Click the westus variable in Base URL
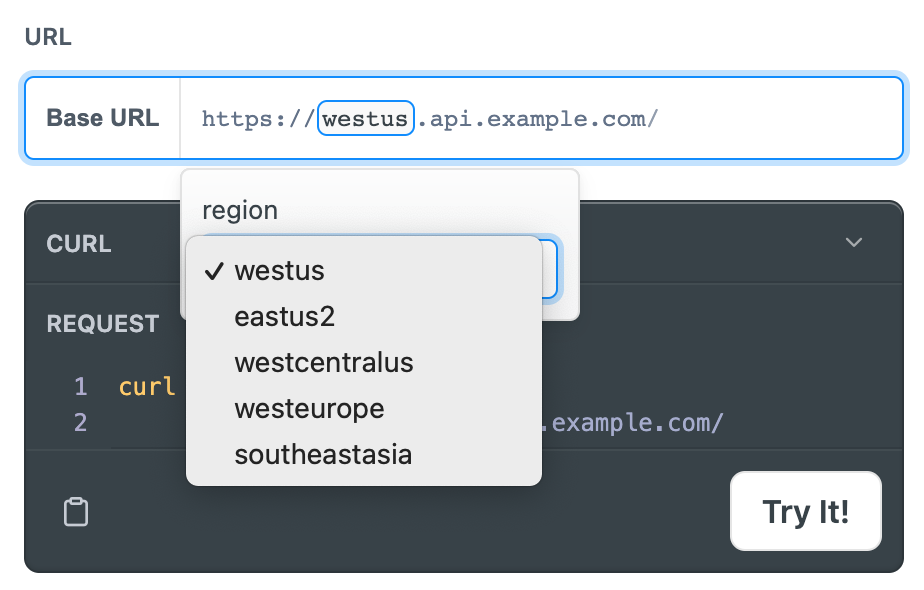This screenshot has height=590, width=924. tap(365, 118)
